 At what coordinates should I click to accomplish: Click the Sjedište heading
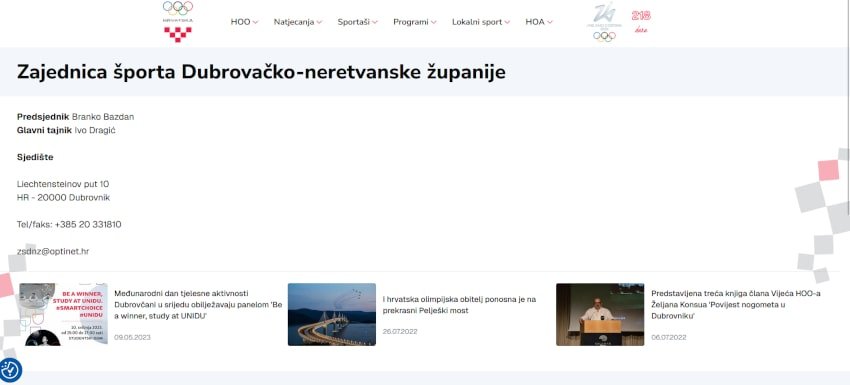click(x=35, y=157)
